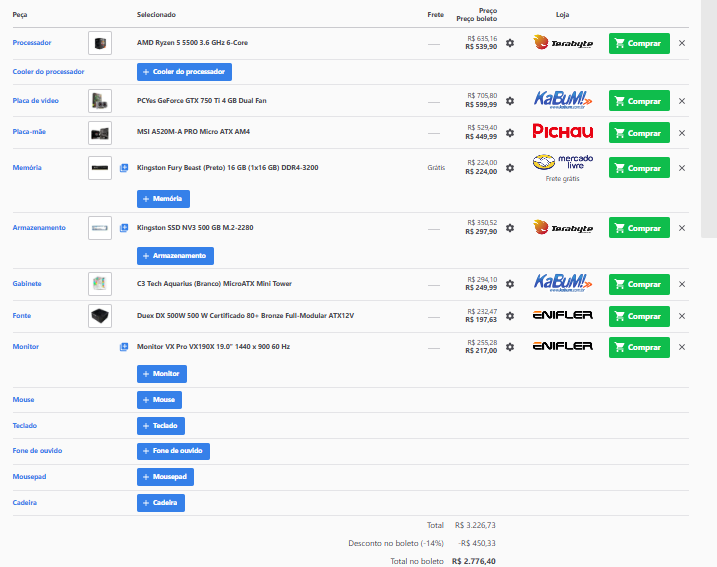
Task: Open price settings gear for Fonte row
Action: point(510,316)
